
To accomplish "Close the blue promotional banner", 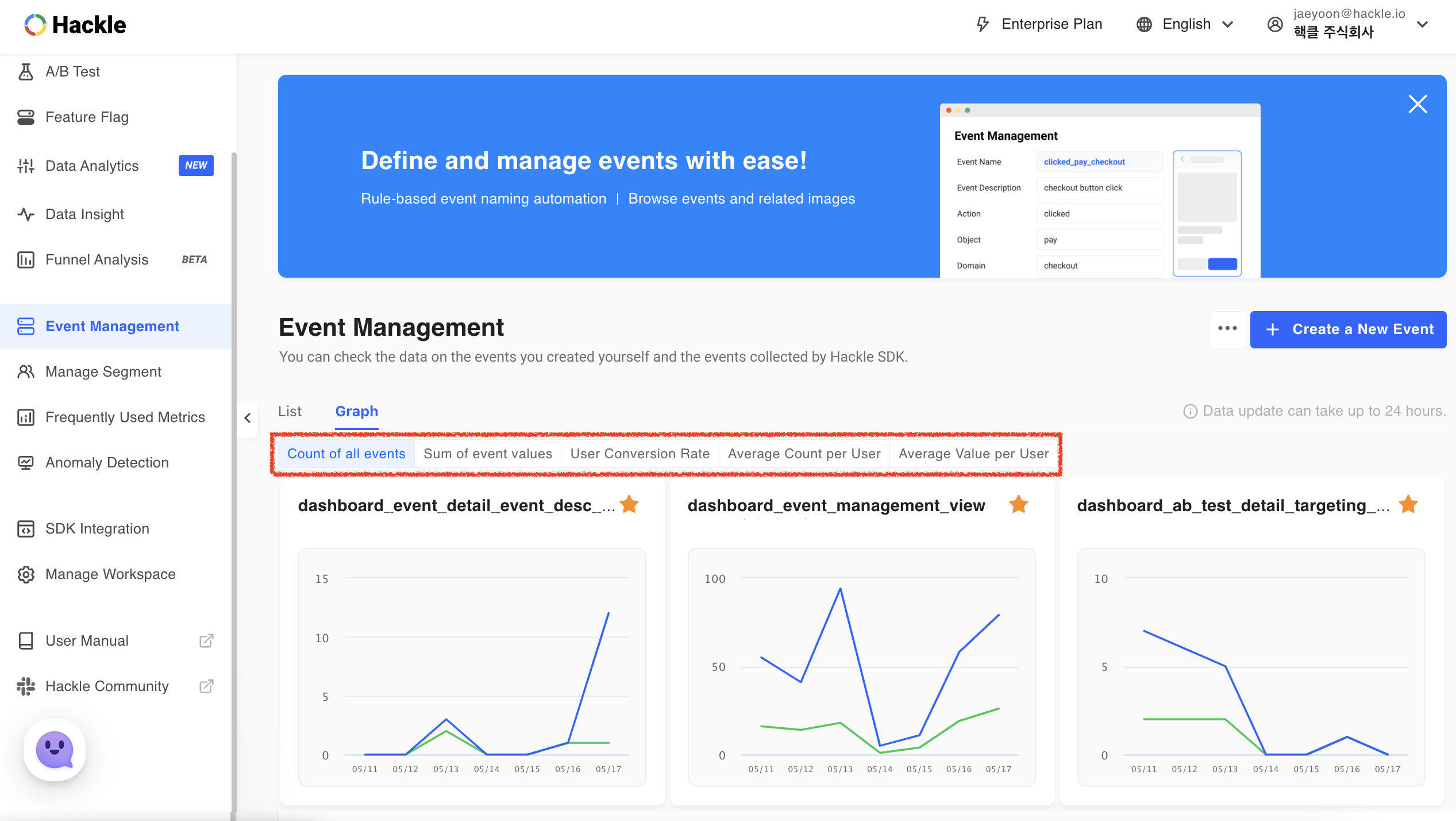I will tap(1418, 104).
